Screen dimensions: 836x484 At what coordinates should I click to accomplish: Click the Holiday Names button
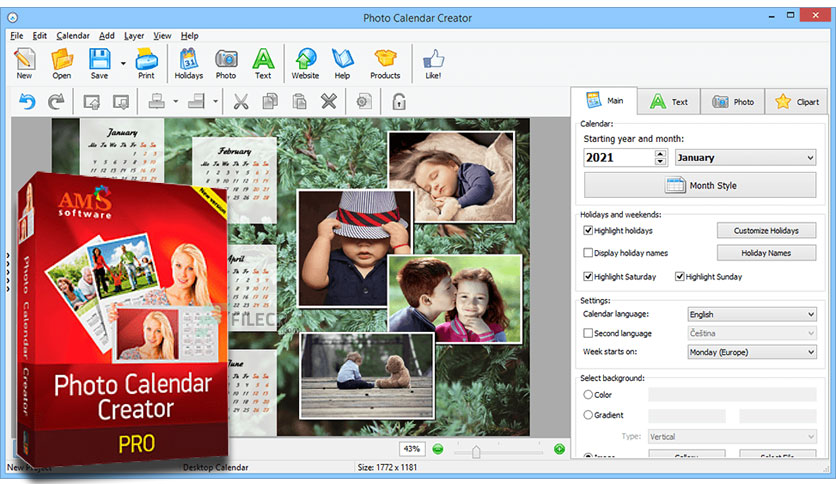pyautogui.click(x=766, y=253)
